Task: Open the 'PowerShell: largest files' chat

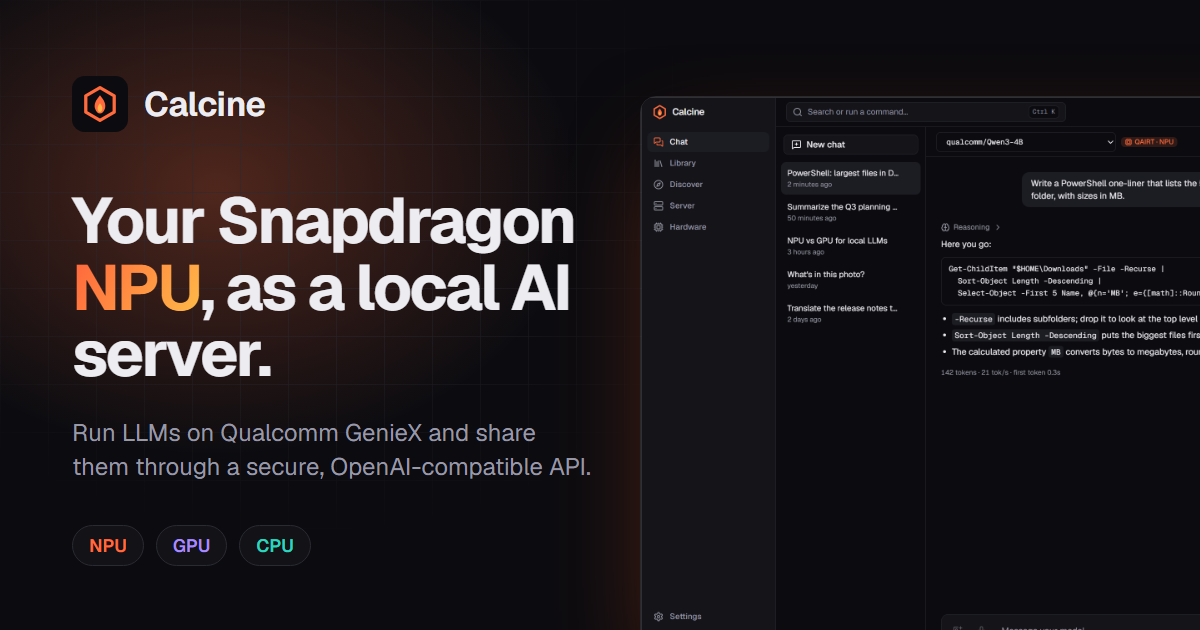Action: [850, 178]
